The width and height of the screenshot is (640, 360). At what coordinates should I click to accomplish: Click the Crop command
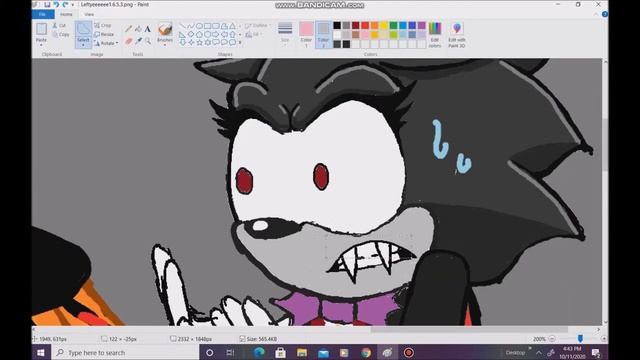[x=103, y=26]
